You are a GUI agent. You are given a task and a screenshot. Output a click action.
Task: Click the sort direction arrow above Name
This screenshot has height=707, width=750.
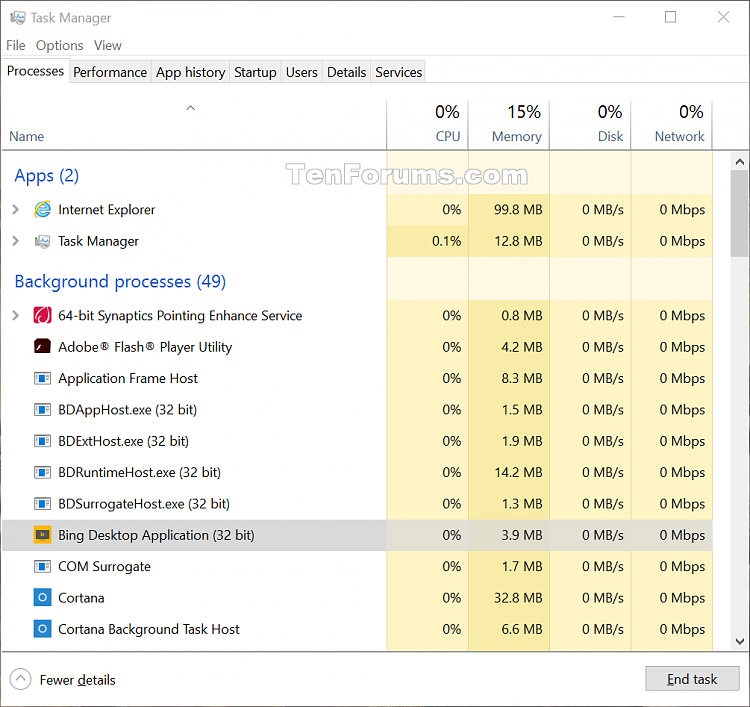190,108
